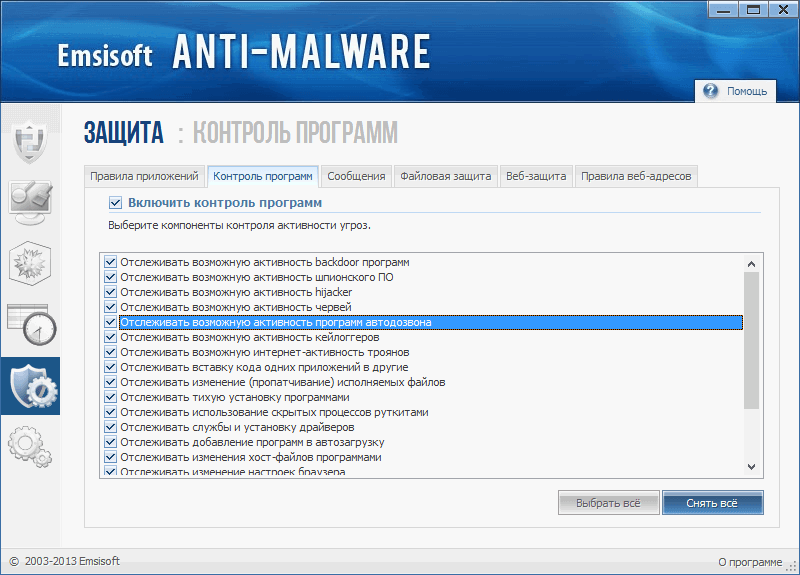Open the computer scan sidebar icon

pos(30,203)
